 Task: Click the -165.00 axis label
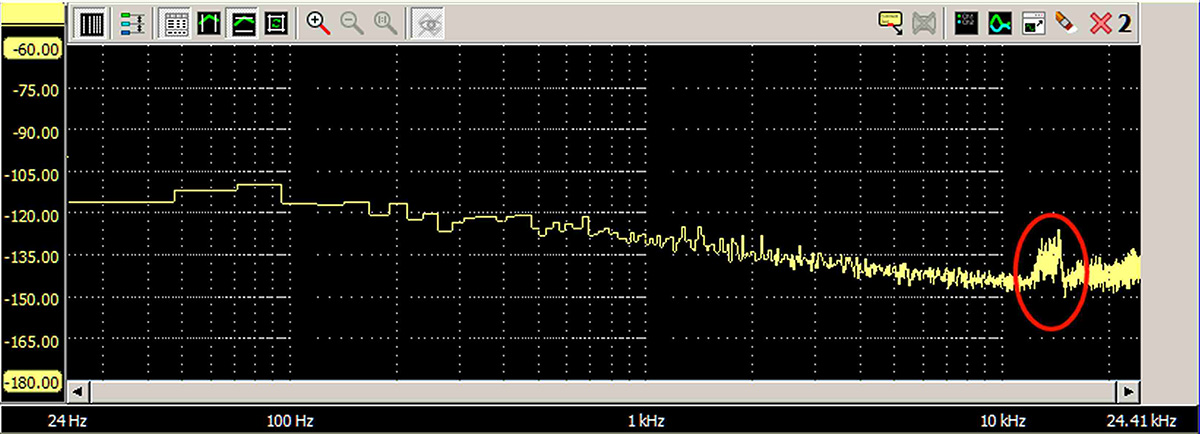click(35, 341)
